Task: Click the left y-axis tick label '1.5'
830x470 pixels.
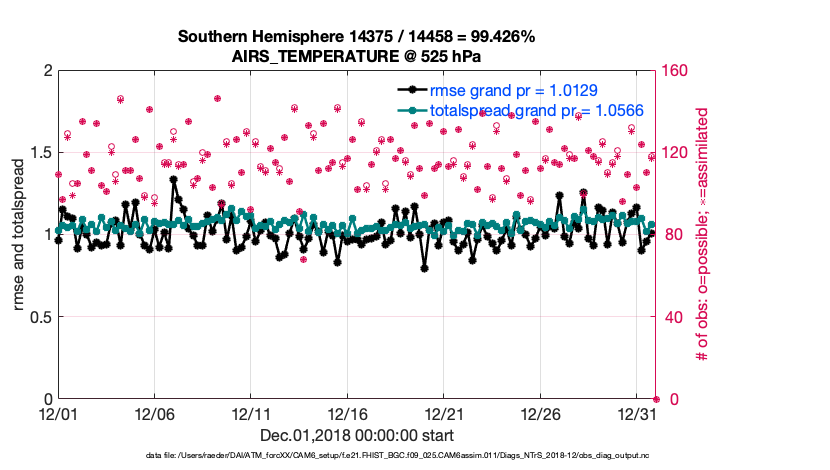Action: coord(41,153)
